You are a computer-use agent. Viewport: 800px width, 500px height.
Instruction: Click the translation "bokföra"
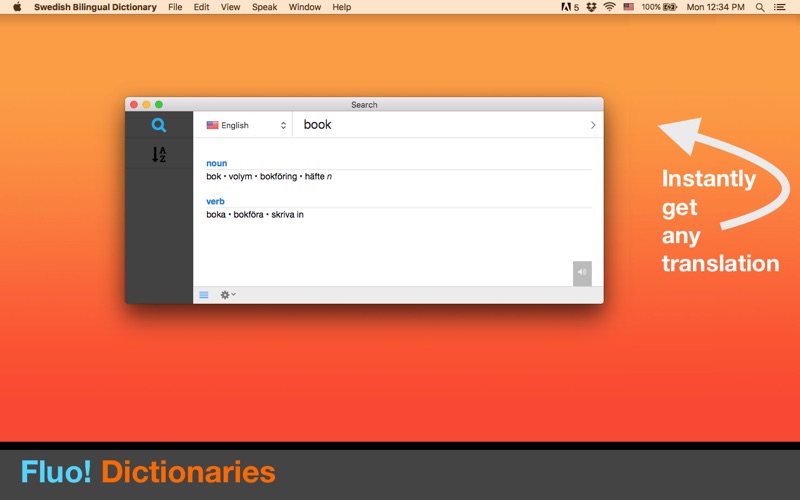pyautogui.click(x=248, y=215)
